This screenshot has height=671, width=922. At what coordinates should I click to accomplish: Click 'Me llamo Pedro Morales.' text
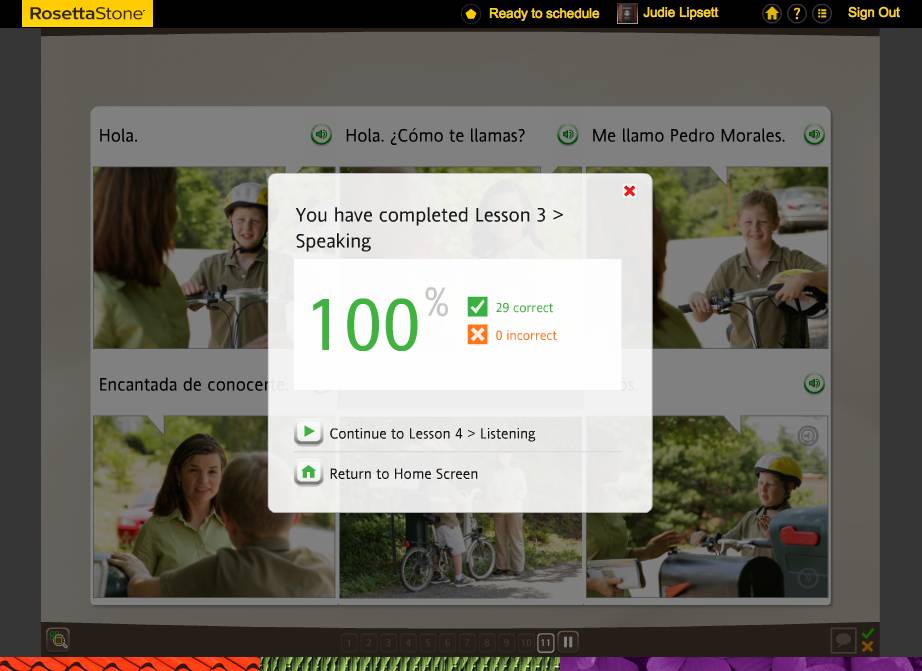689,136
